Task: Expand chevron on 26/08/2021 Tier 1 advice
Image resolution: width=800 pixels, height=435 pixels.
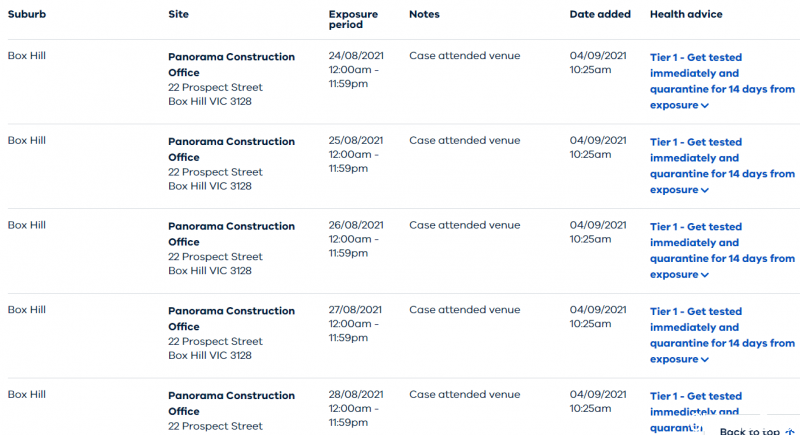Action: point(705,275)
